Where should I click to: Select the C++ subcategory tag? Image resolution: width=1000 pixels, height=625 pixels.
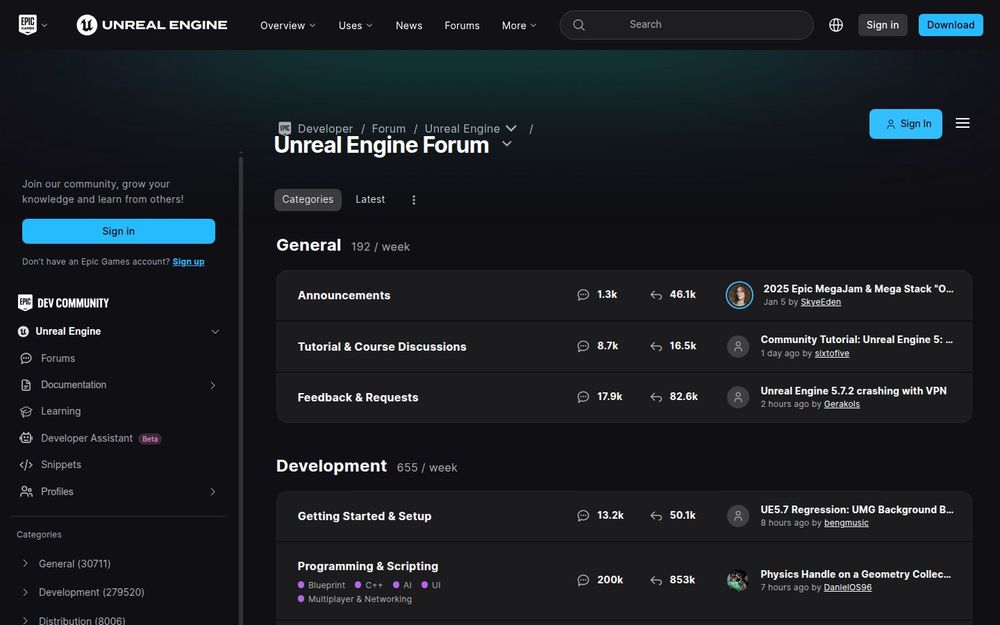coord(369,585)
